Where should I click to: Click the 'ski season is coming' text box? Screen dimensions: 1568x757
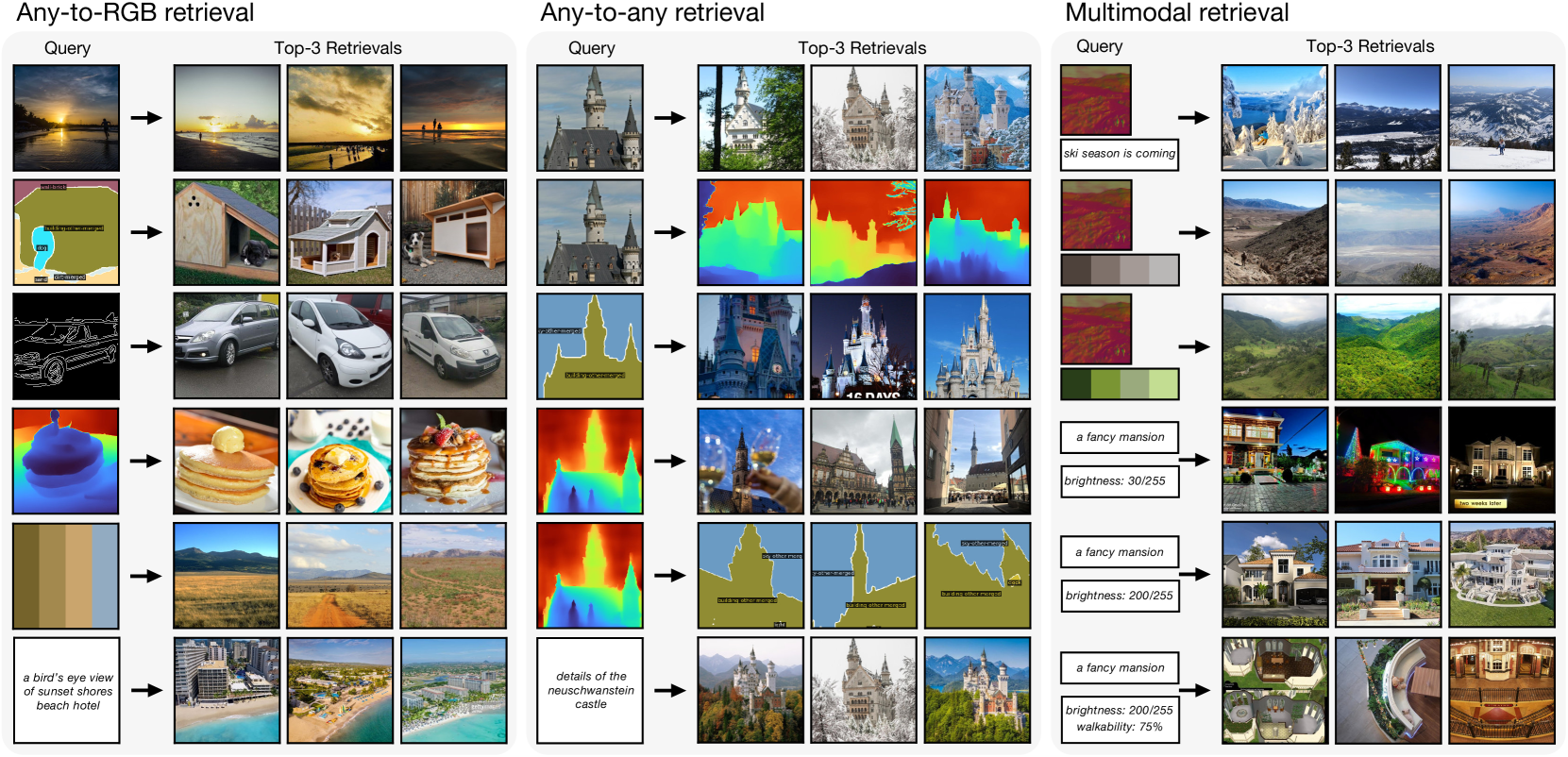pos(1120,154)
